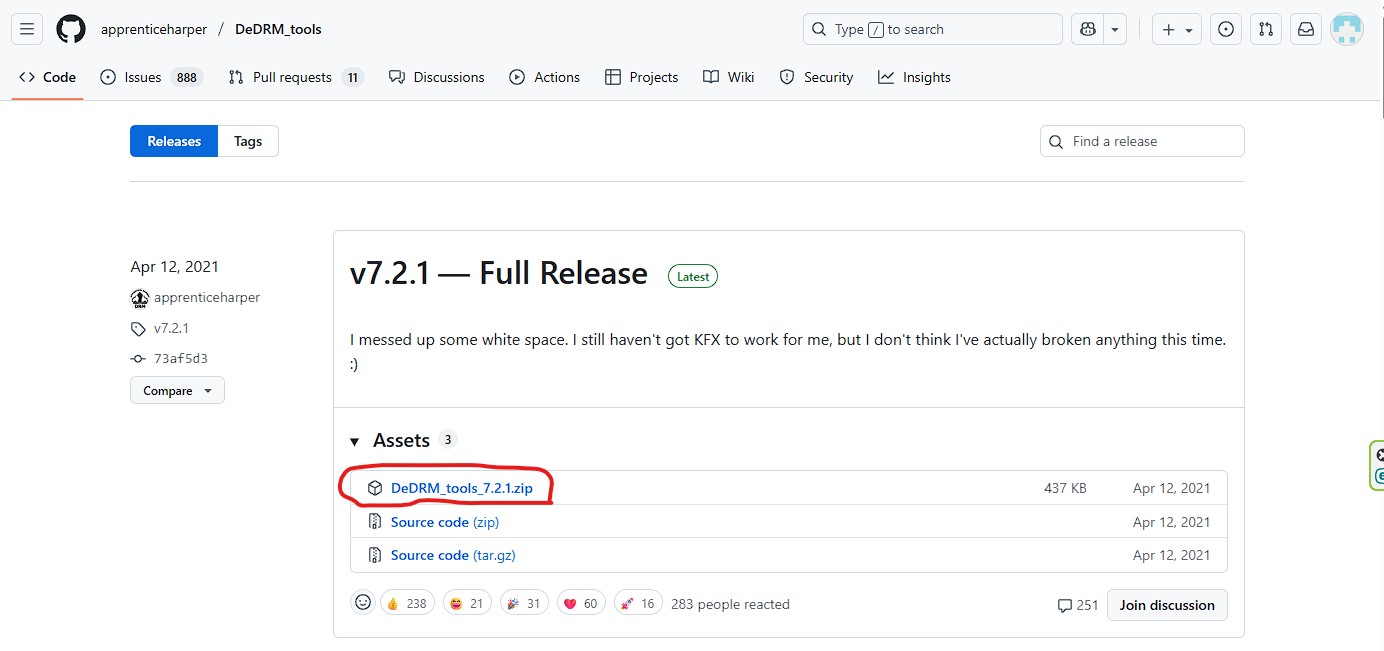The height and width of the screenshot is (651, 1384).
Task: Open commit 73af5d3 link
Action: pyautogui.click(x=180, y=358)
